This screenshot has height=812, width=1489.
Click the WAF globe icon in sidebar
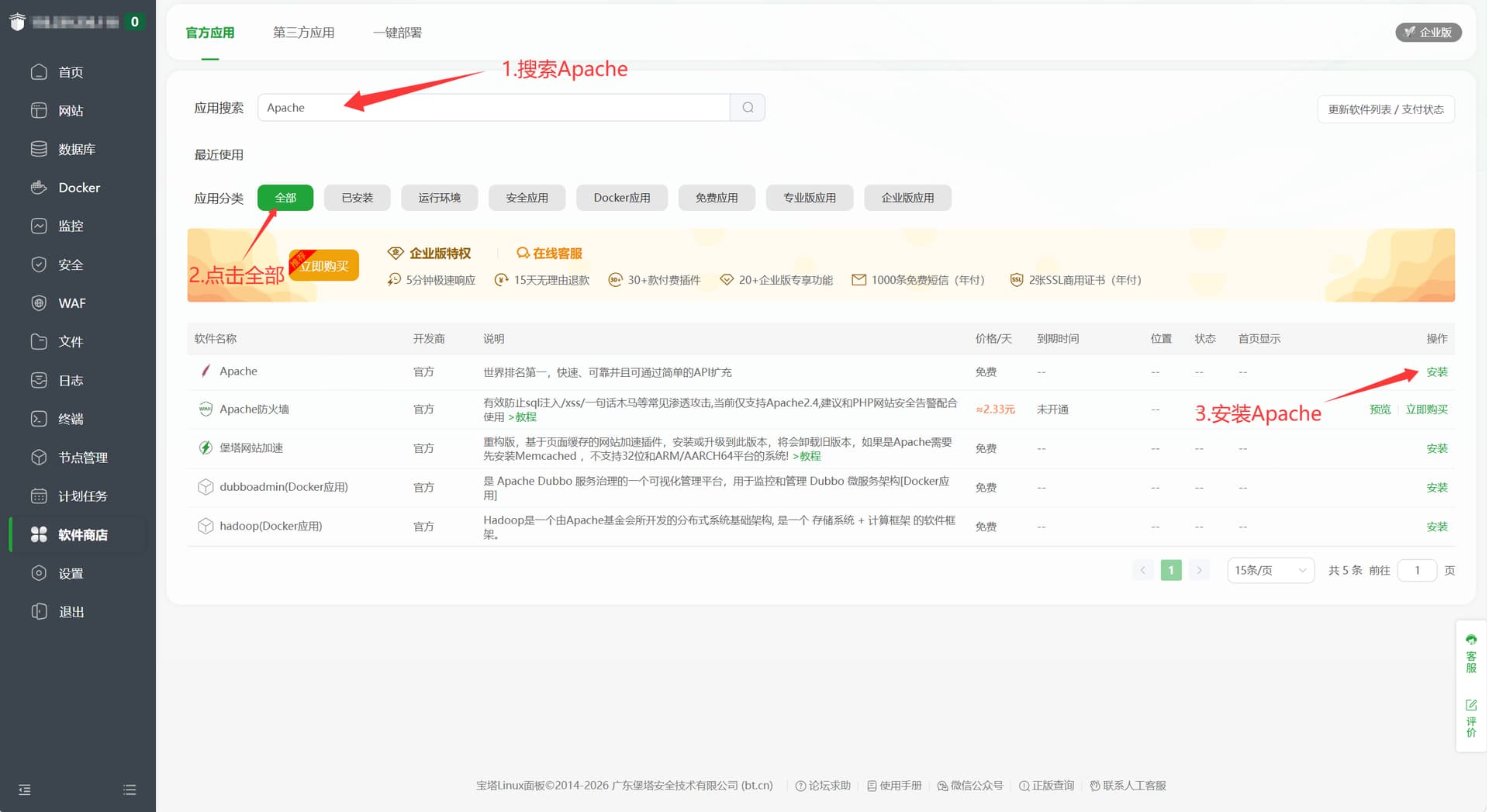(39, 303)
